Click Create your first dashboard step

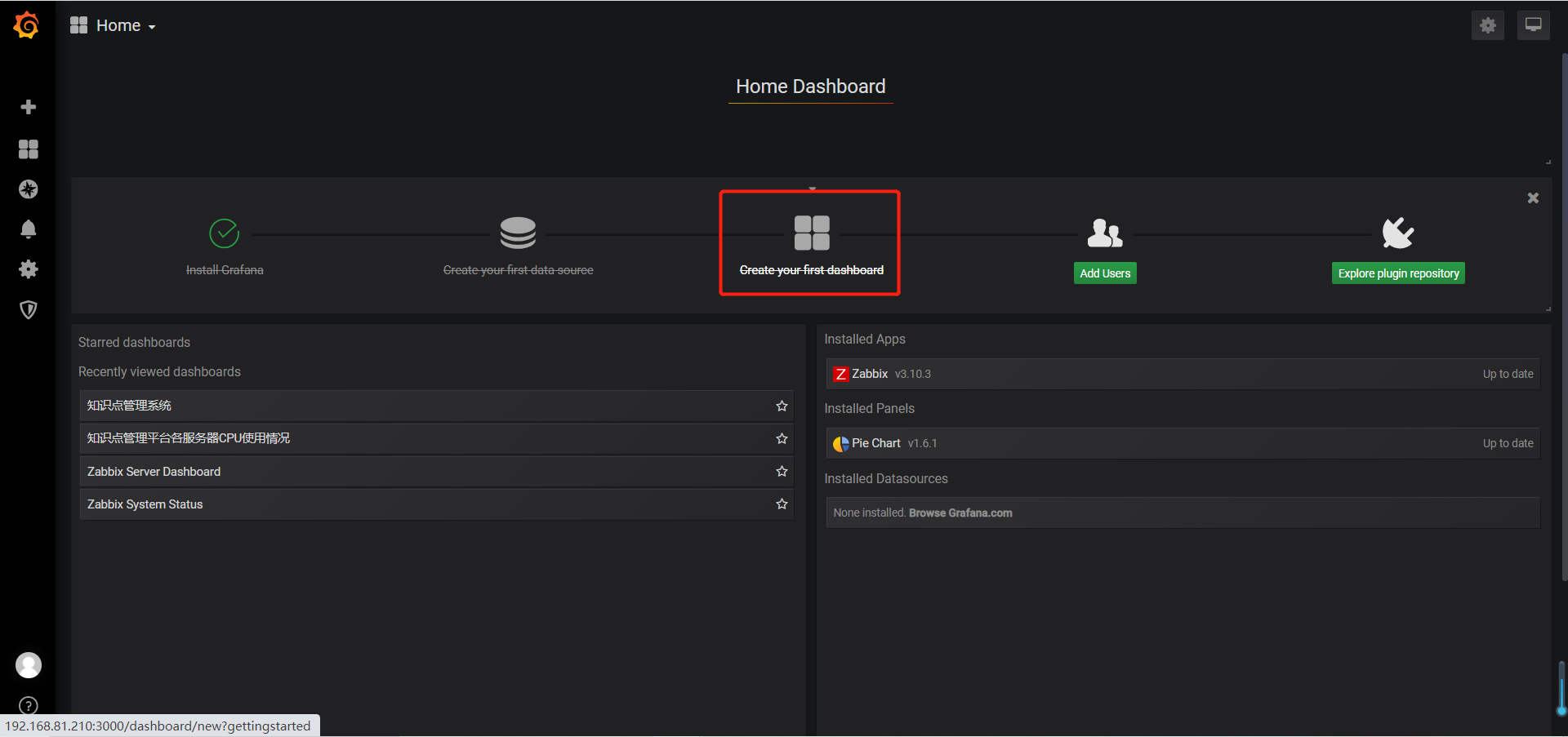tap(809, 242)
